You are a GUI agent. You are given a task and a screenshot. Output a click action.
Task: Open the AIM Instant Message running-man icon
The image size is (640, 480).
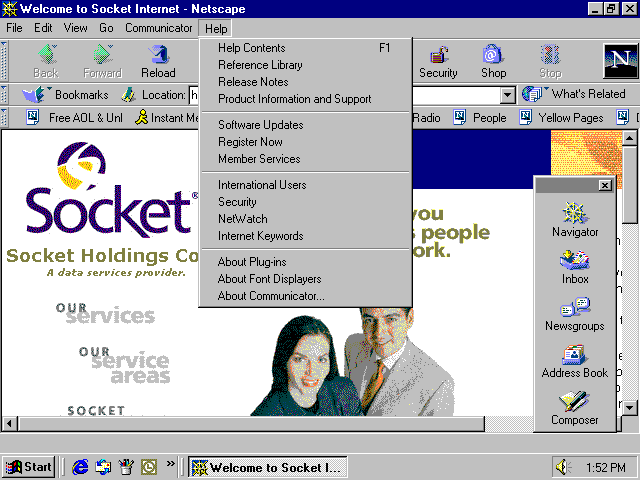(141, 118)
